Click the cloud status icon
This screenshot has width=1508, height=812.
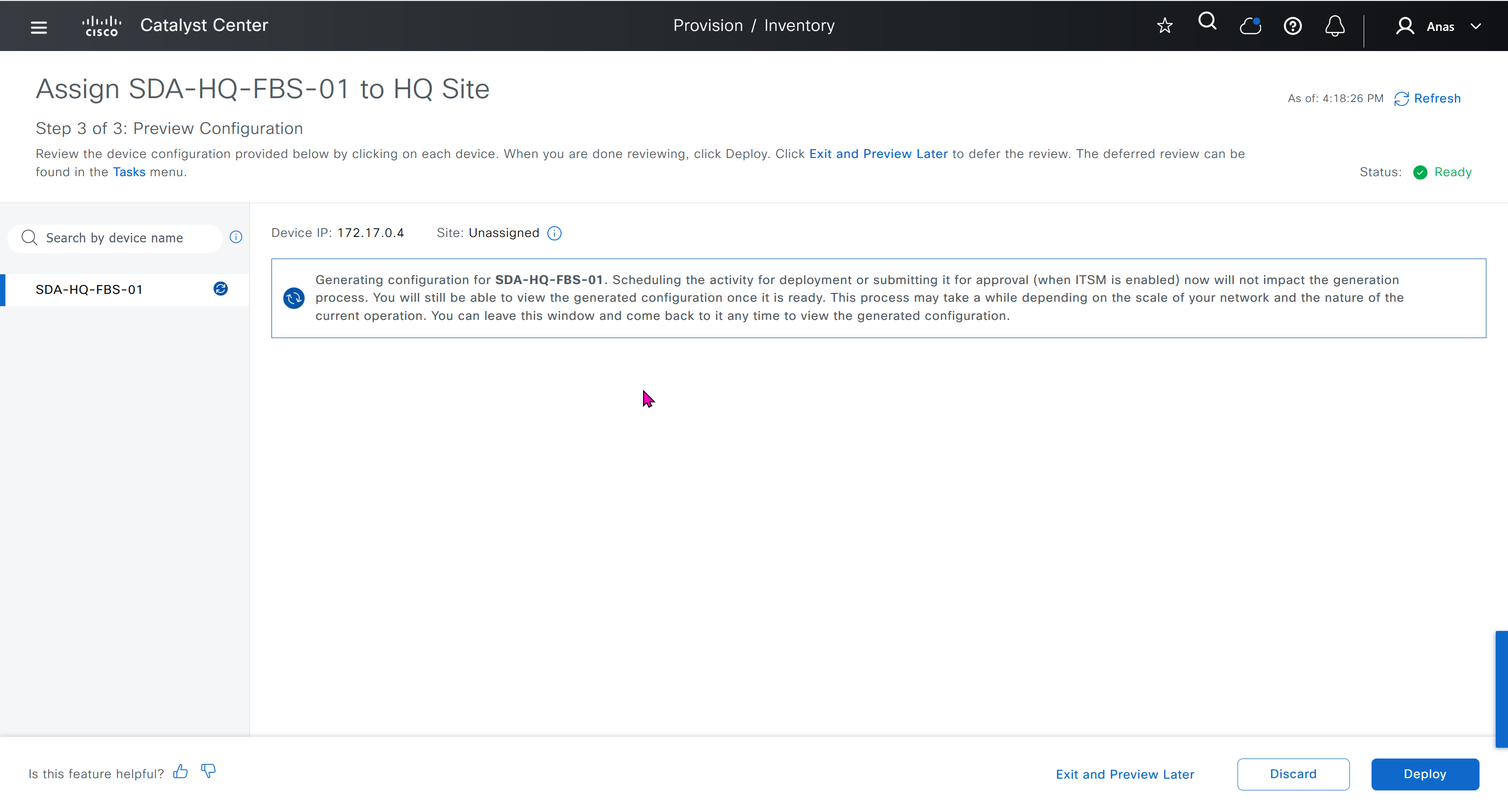1250,26
